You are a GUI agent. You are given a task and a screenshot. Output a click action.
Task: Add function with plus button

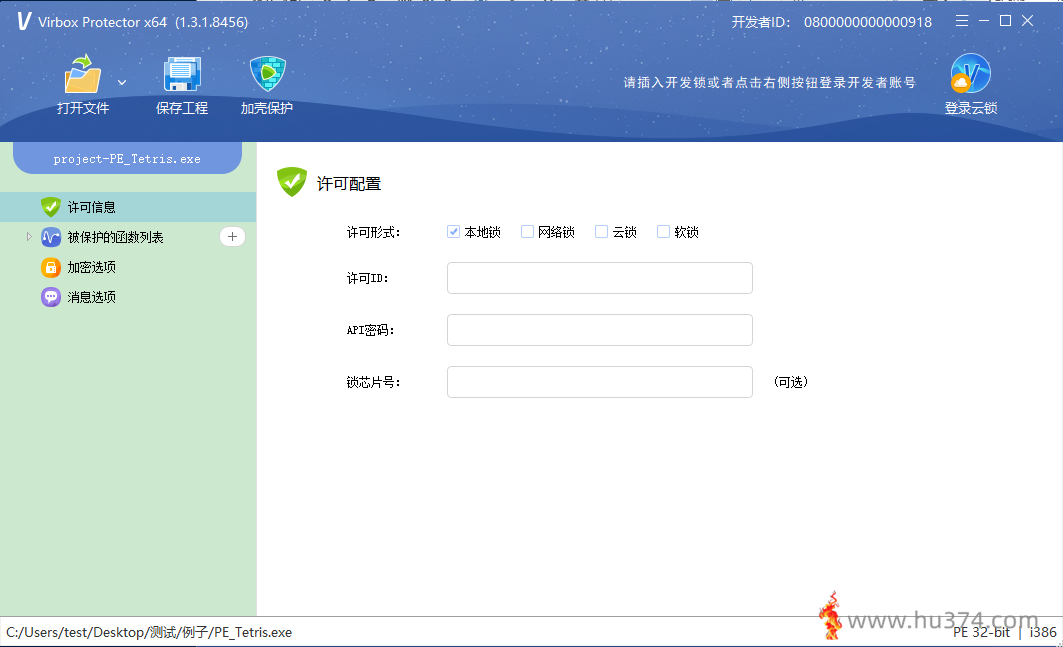coord(233,237)
